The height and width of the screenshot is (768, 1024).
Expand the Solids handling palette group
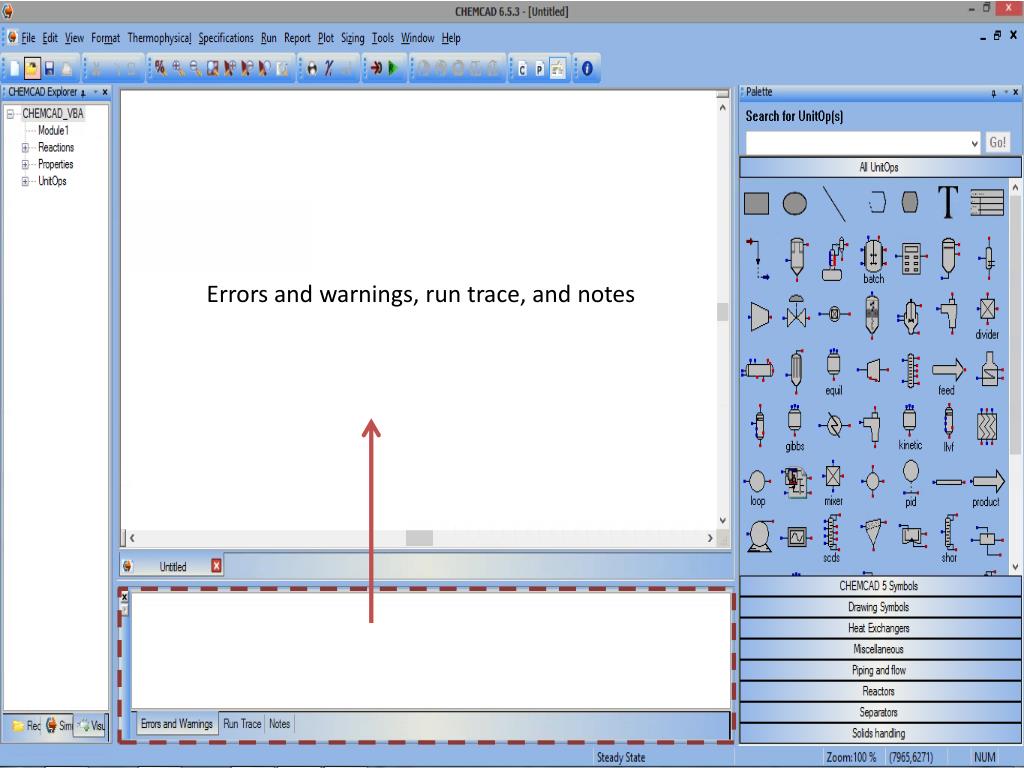coord(878,733)
